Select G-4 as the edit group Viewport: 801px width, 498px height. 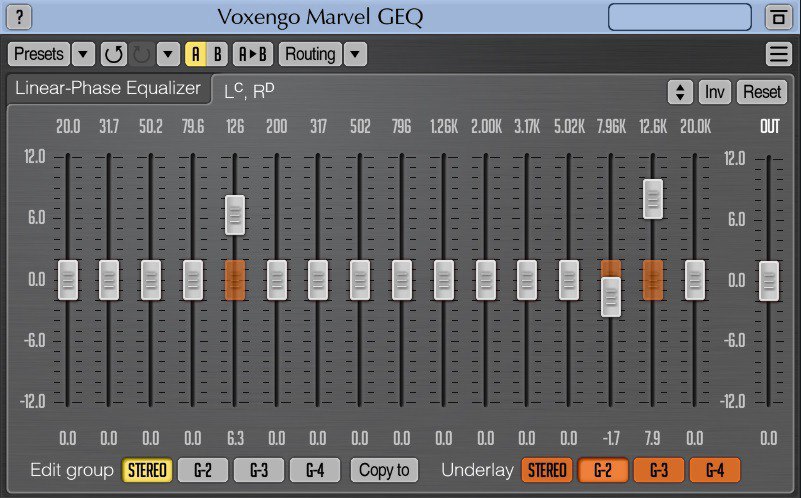click(x=315, y=470)
